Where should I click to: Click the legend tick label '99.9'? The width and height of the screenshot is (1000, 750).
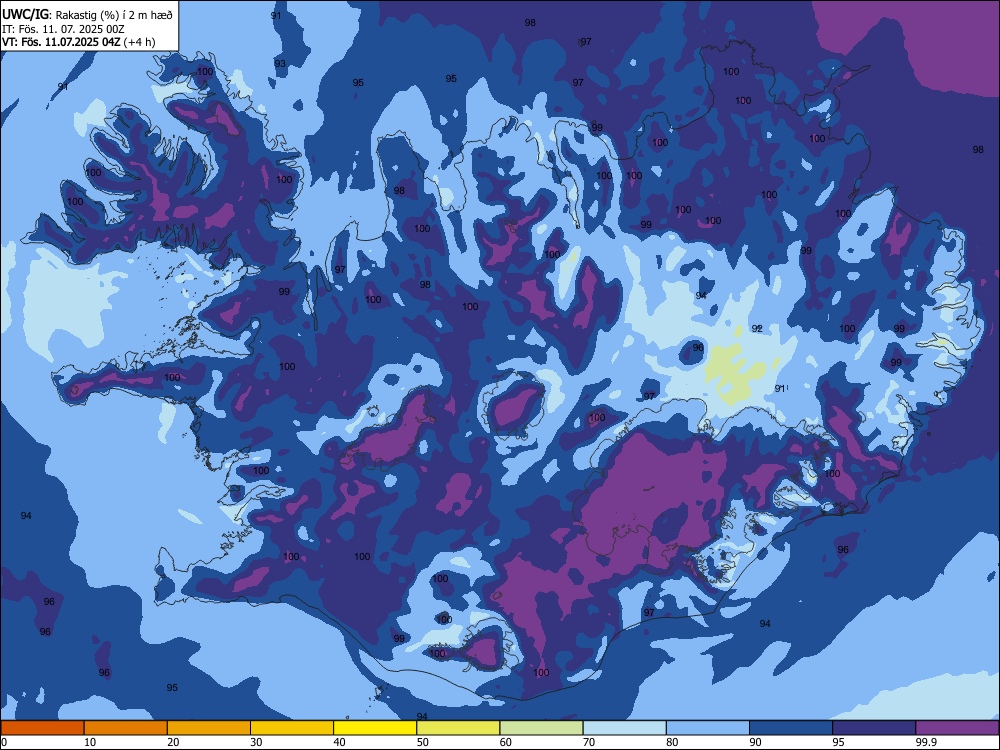click(x=926, y=742)
